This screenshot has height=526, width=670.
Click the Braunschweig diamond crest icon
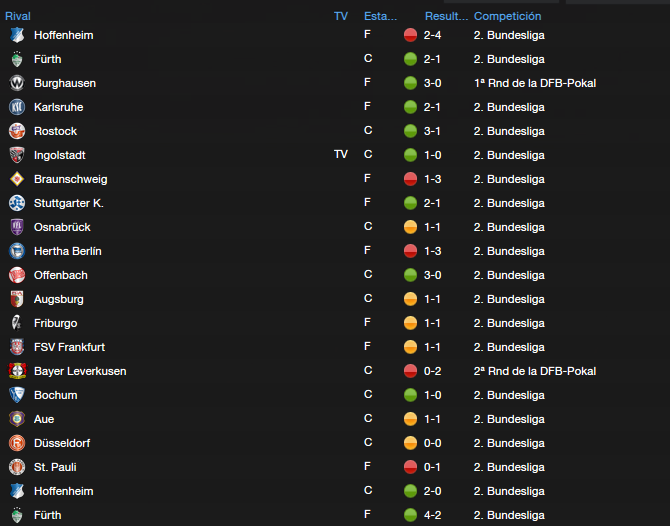click(17, 179)
